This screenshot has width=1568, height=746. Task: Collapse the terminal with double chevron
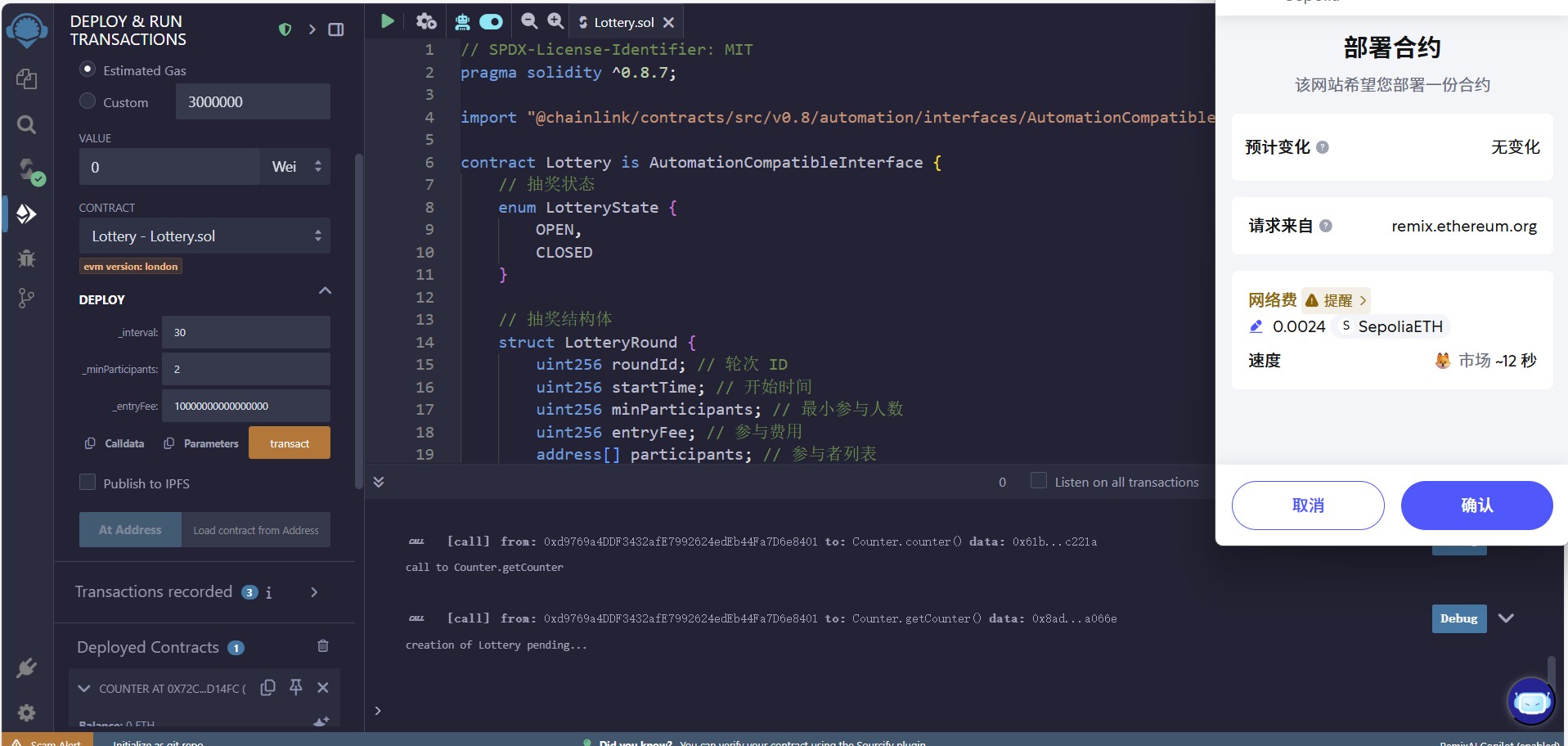[379, 482]
